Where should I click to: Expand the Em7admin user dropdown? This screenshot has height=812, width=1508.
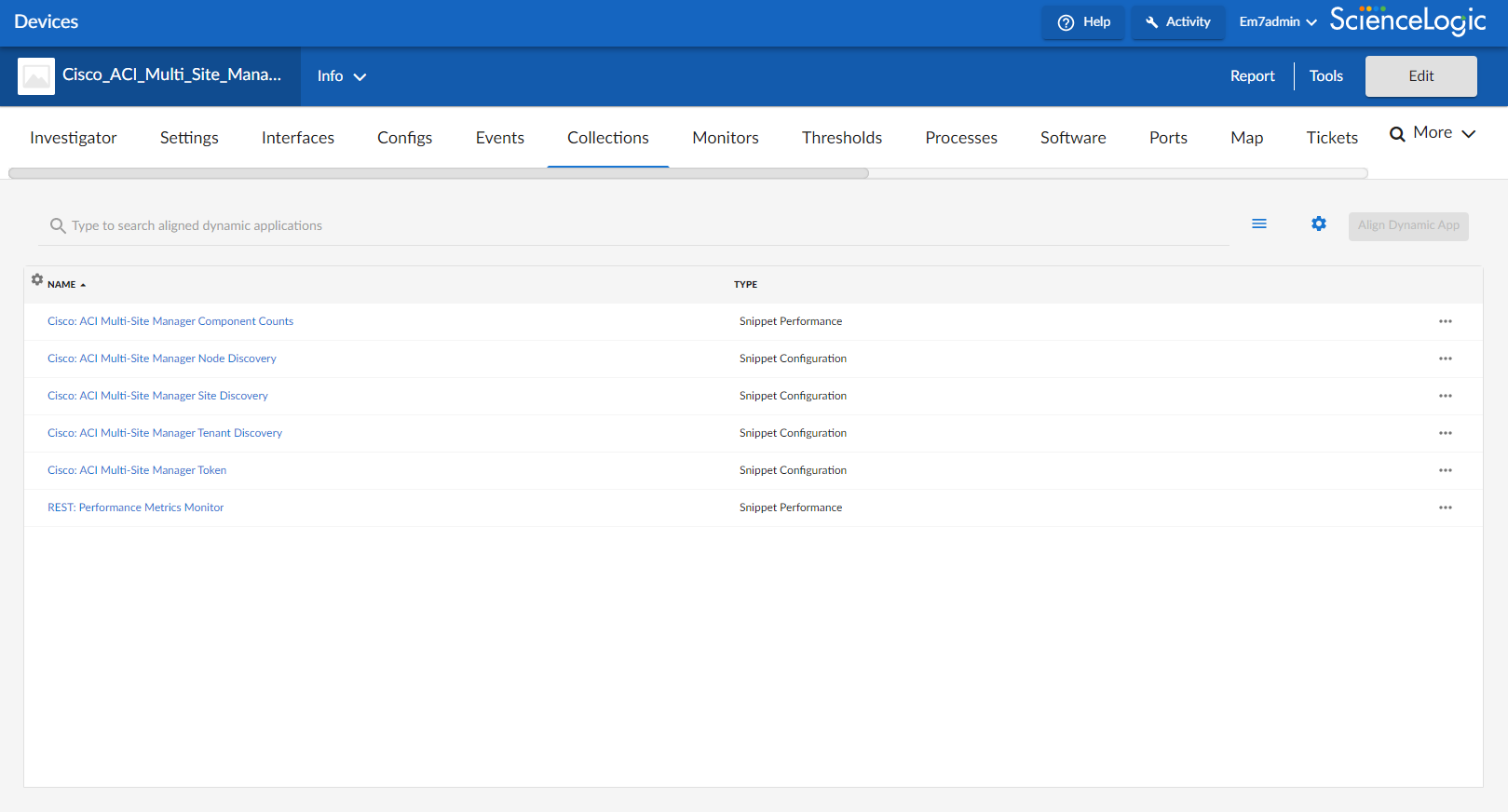click(1278, 22)
